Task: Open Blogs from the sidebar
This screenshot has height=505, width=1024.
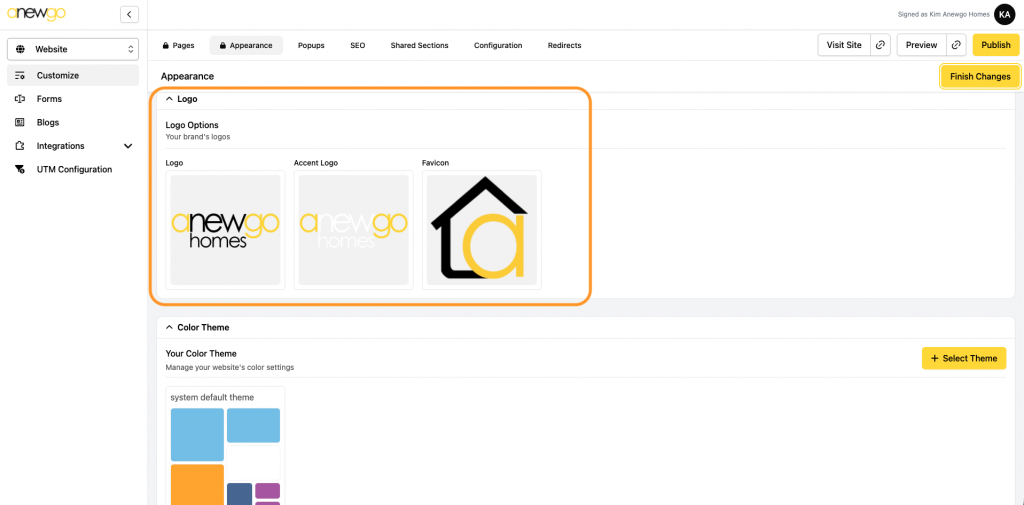Action: coord(48,122)
